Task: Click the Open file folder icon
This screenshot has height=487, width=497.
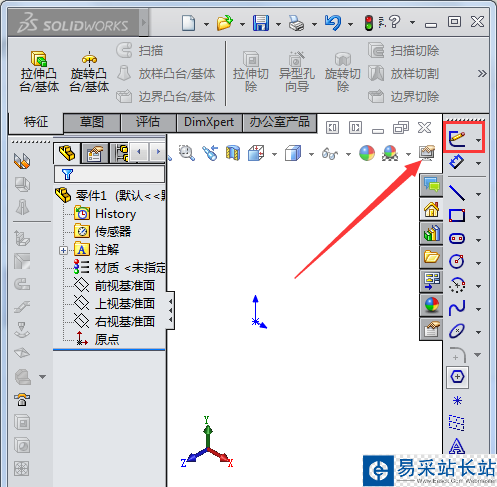Action: coord(225,23)
